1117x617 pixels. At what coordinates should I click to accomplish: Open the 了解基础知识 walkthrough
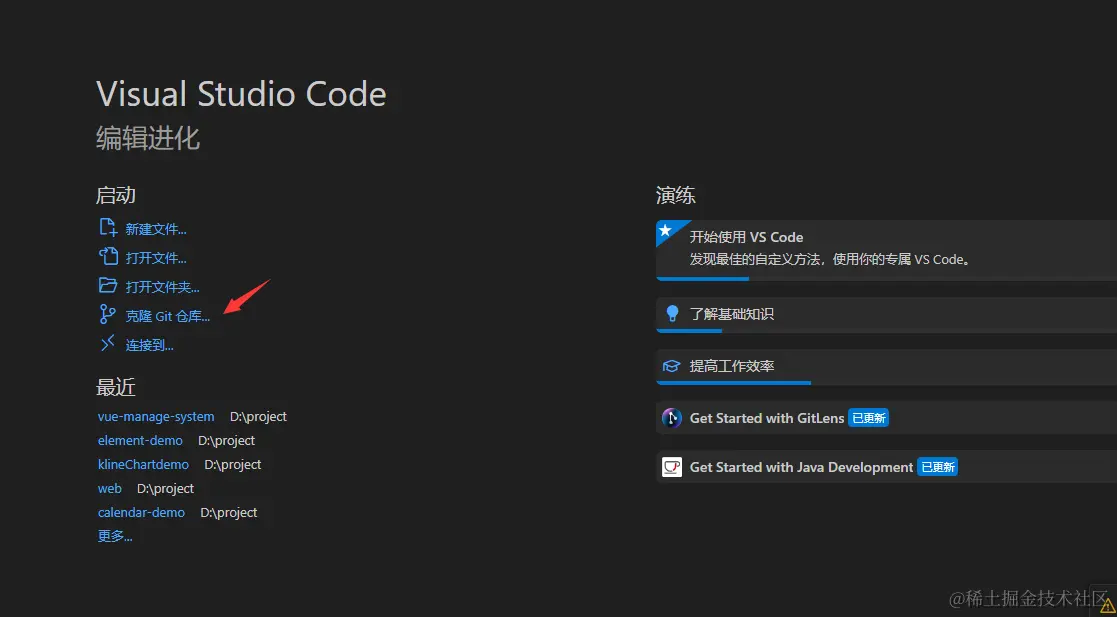[x=886, y=315]
